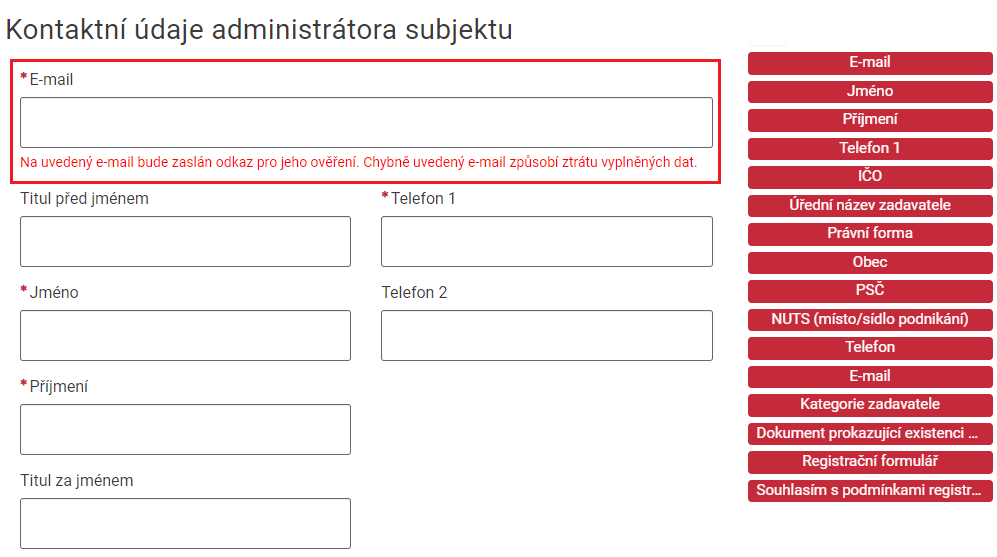The width and height of the screenshot is (997, 557).
Task: Focus the Příjmení text input box
Action: click(185, 429)
